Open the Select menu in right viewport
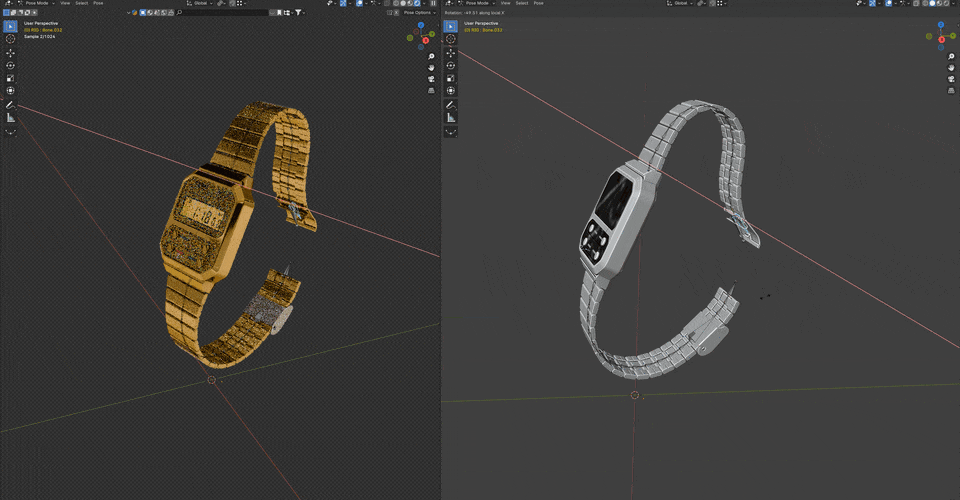The height and width of the screenshot is (500, 960). (521, 3)
